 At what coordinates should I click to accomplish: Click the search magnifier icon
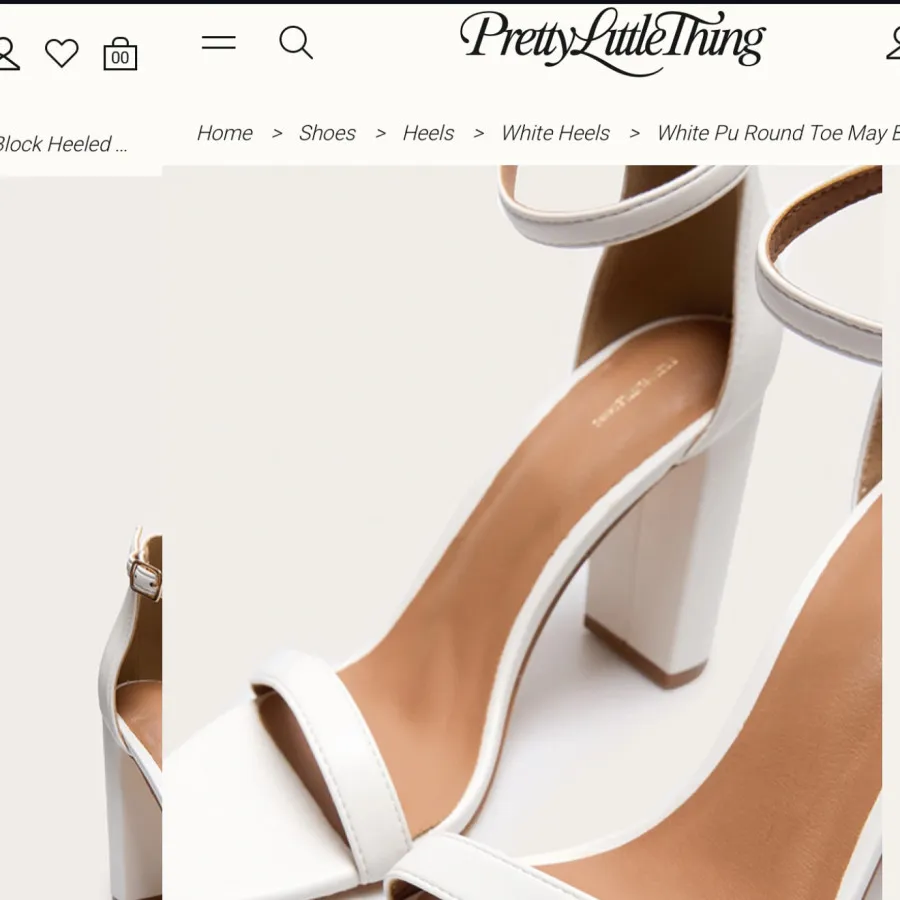click(x=296, y=43)
